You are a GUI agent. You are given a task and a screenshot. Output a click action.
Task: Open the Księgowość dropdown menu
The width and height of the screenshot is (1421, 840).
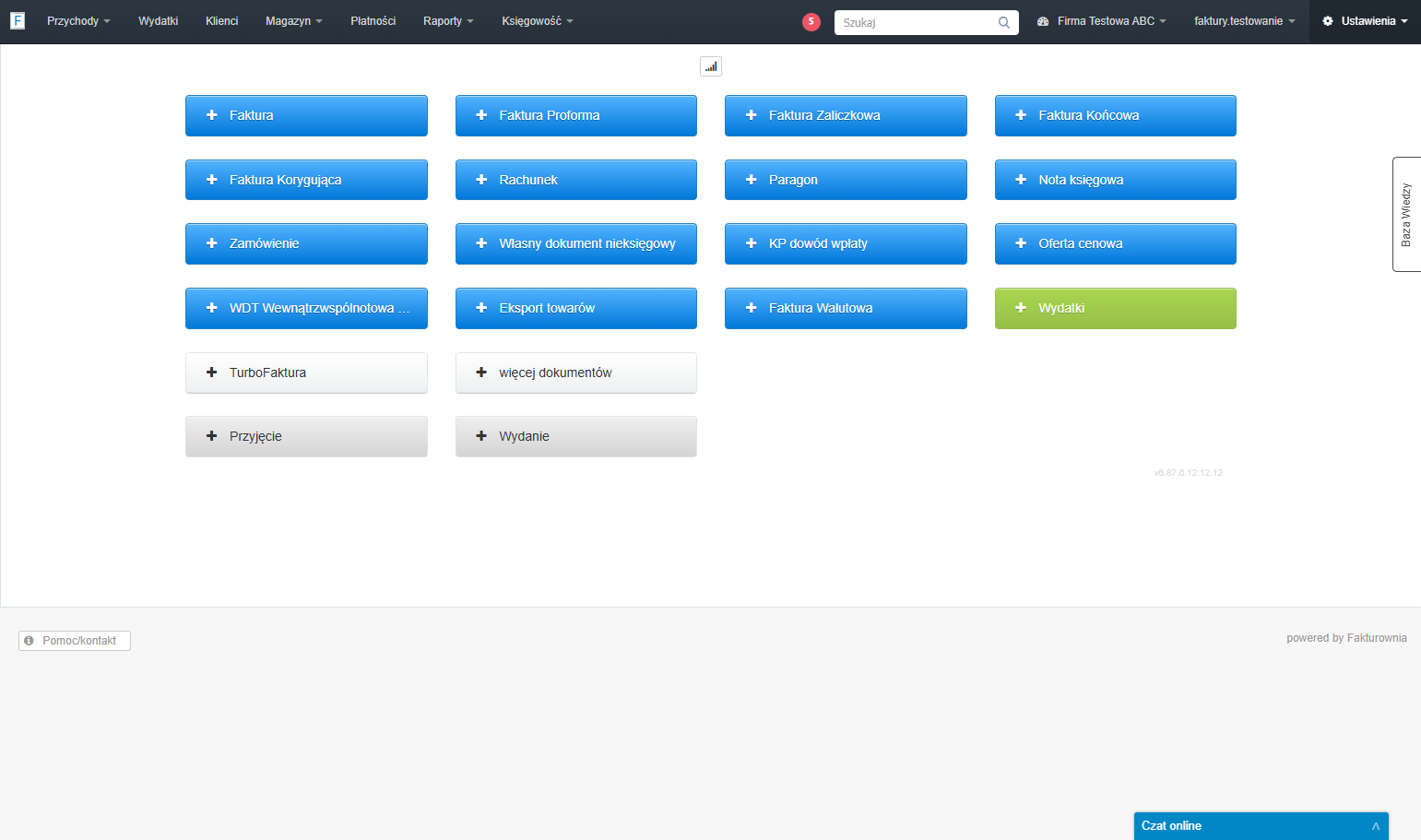coord(538,21)
